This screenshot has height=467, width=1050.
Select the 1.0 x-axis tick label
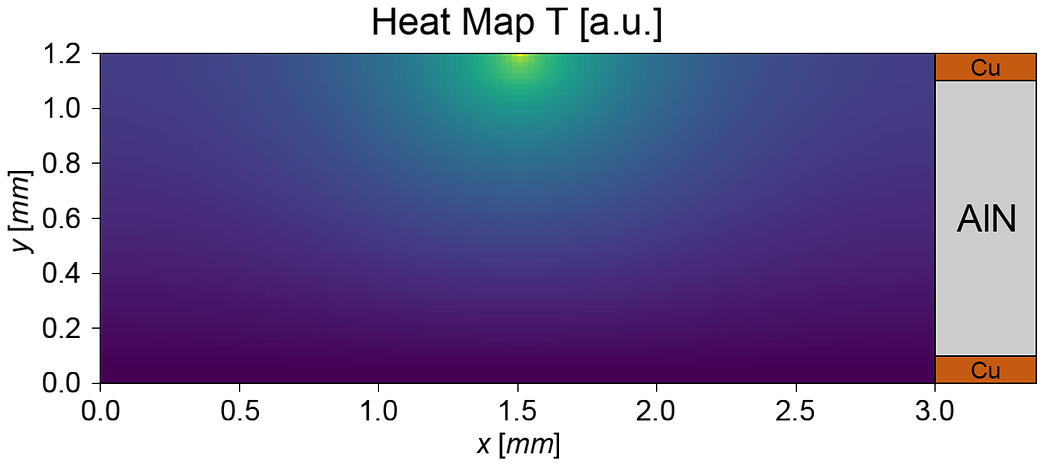click(x=378, y=410)
